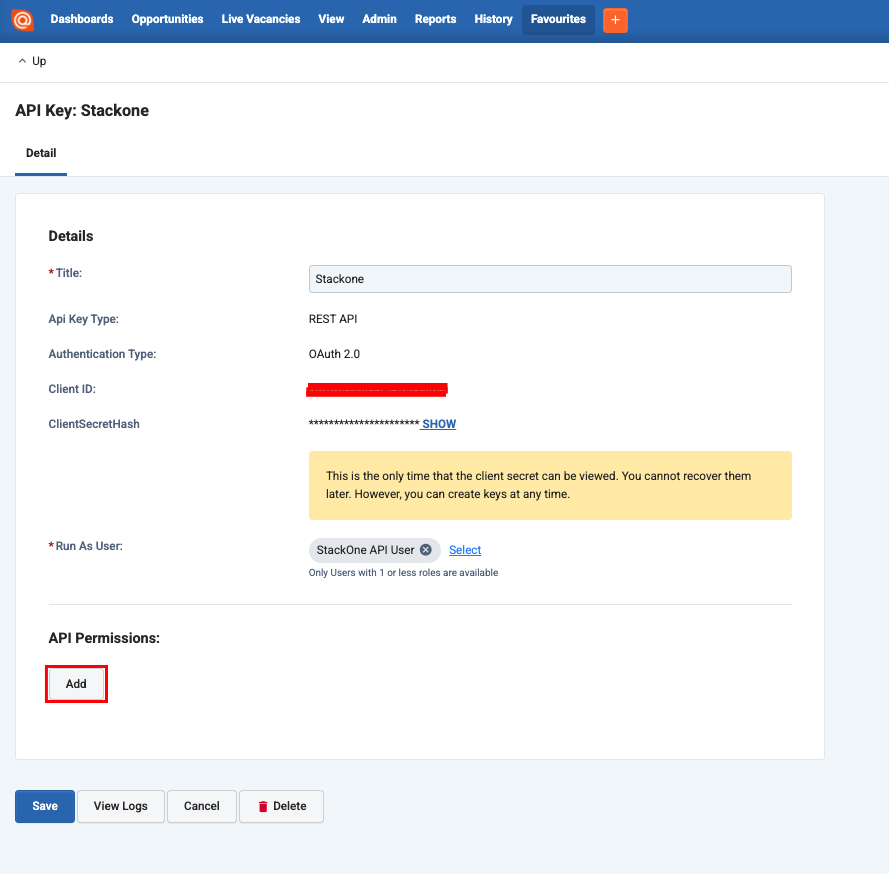Switch to the Detail tab
The height and width of the screenshot is (874, 889).
click(x=41, y=153)
